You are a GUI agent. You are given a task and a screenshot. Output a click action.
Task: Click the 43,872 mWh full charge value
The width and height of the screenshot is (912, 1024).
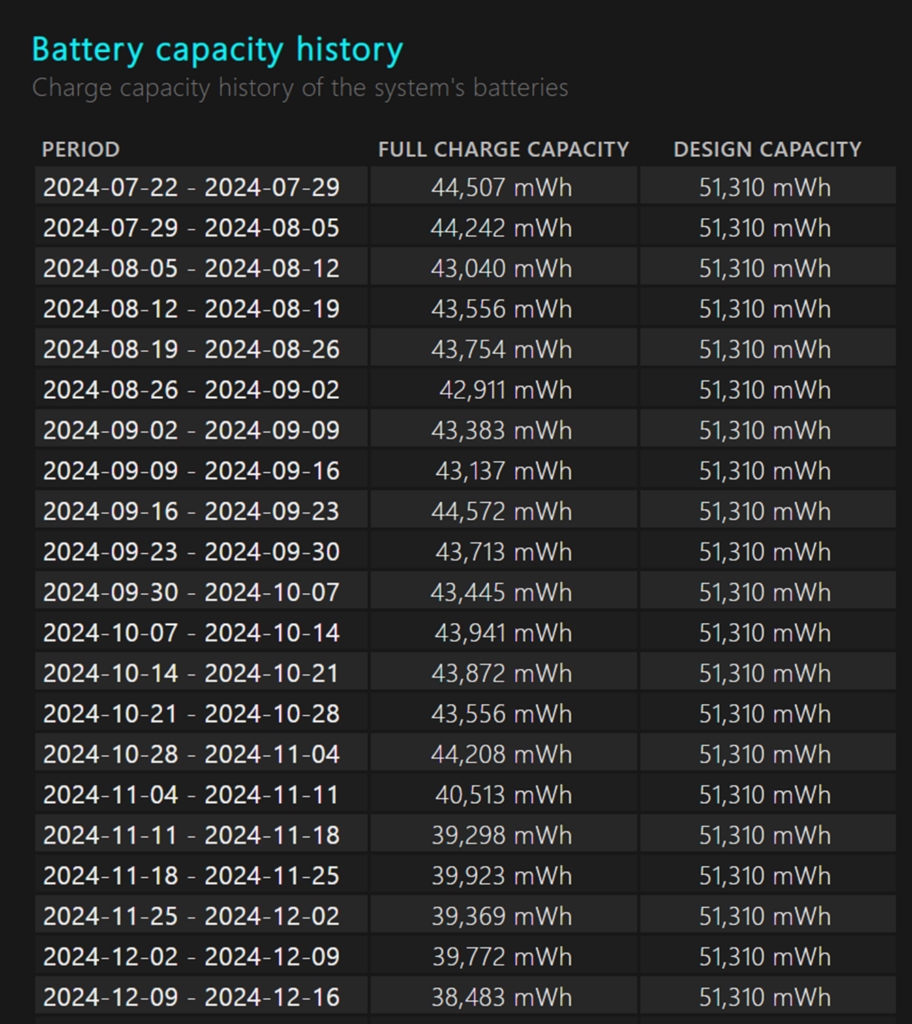[502, 673]
